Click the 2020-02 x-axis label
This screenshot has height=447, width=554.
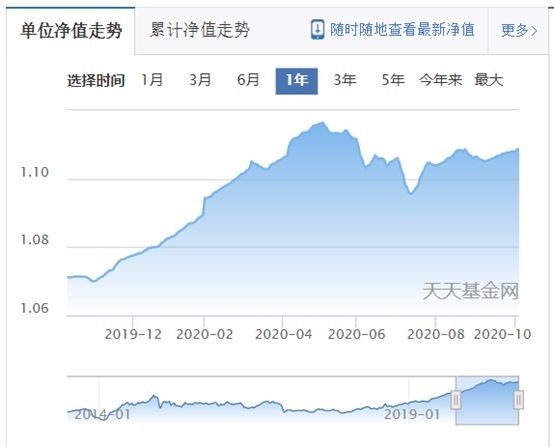[205, 334]
